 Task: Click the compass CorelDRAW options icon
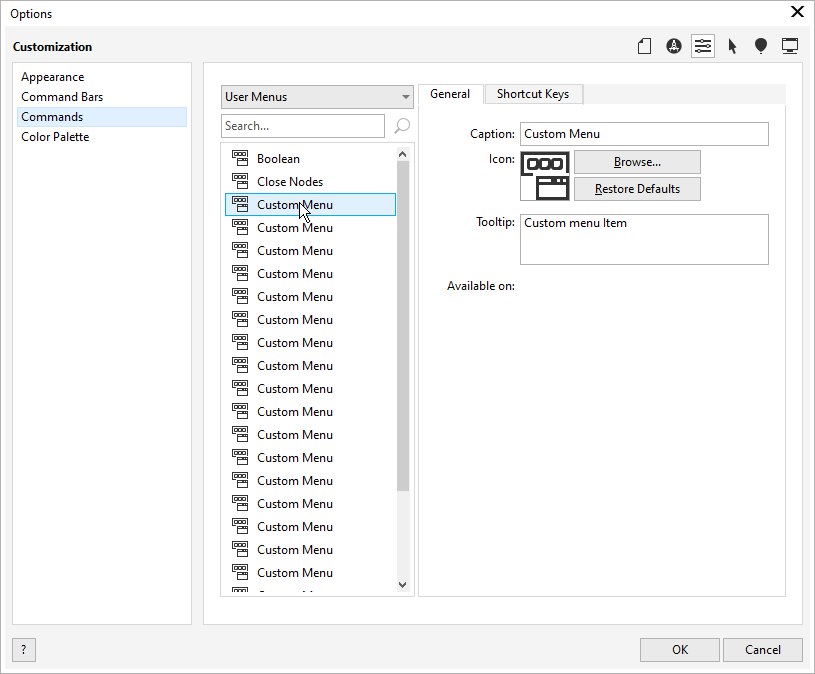pyautogui.click(x=674, y=46)
